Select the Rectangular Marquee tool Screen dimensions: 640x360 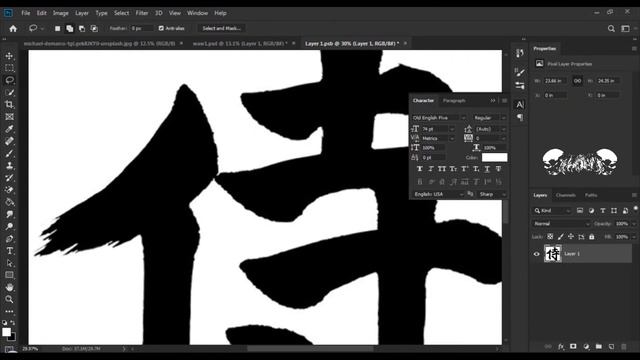pos(9,68)
